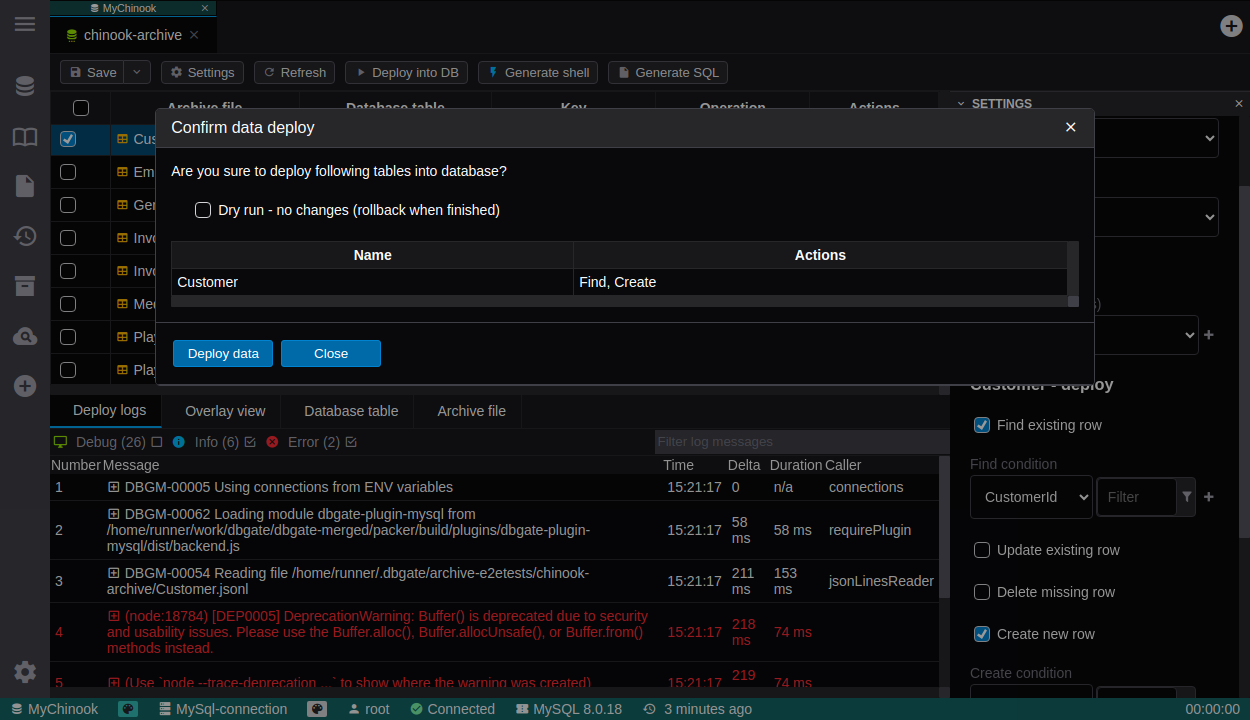Open the archive sidebar icon
This screenshot has height=720, width=1250.
tap(25, 286)
